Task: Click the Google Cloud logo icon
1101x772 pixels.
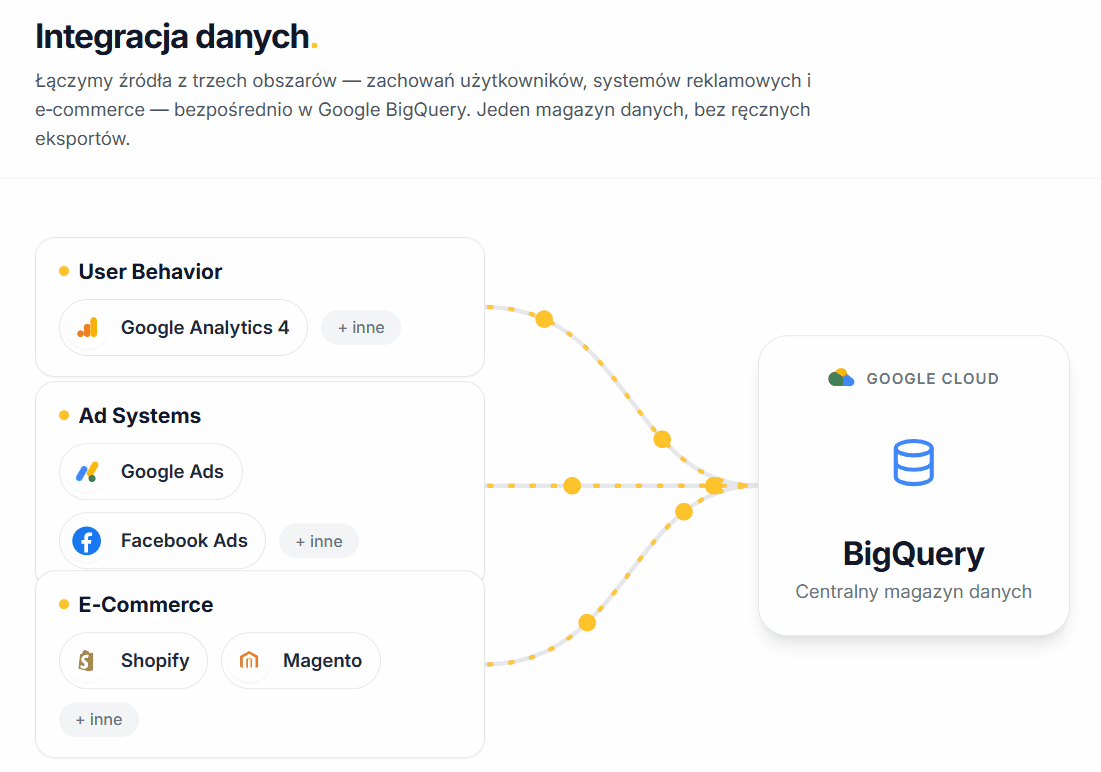Action: pos(840,378)
